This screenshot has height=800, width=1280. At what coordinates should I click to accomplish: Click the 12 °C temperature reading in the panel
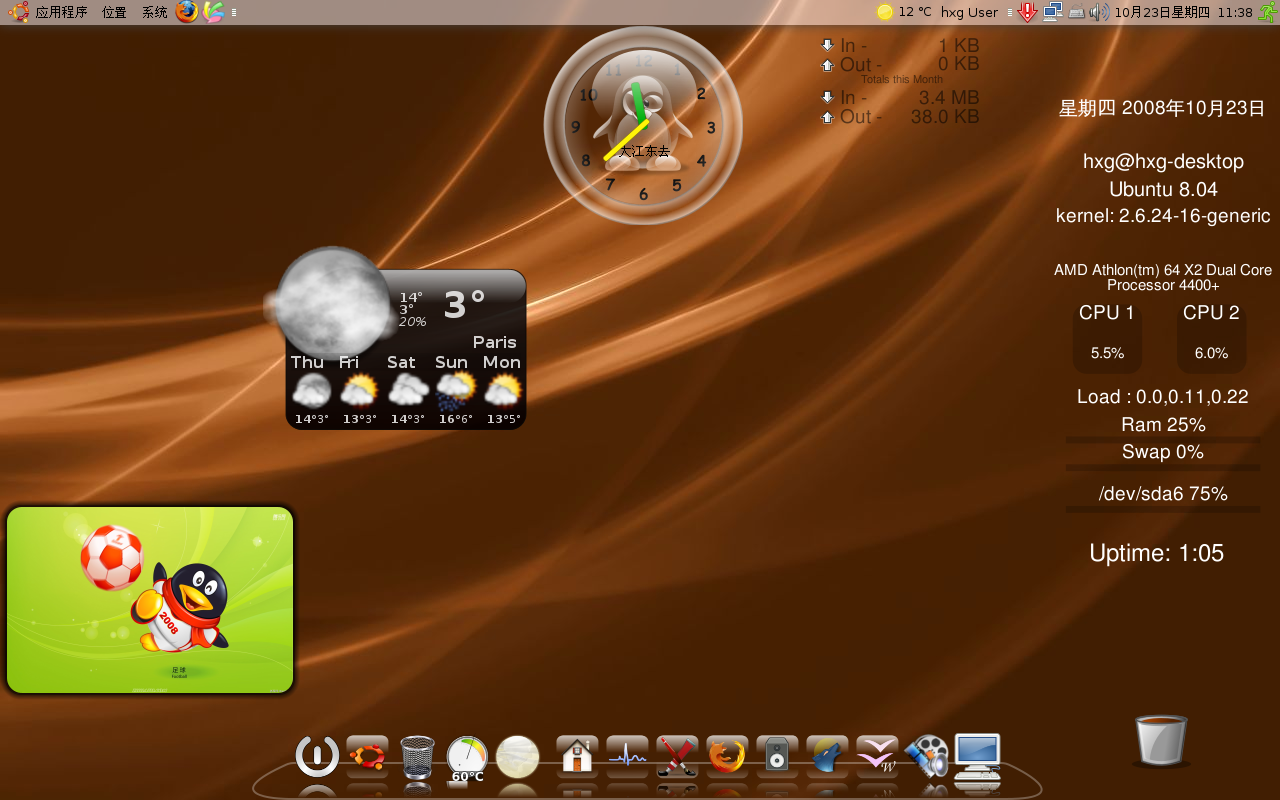(x=915, y=12)
